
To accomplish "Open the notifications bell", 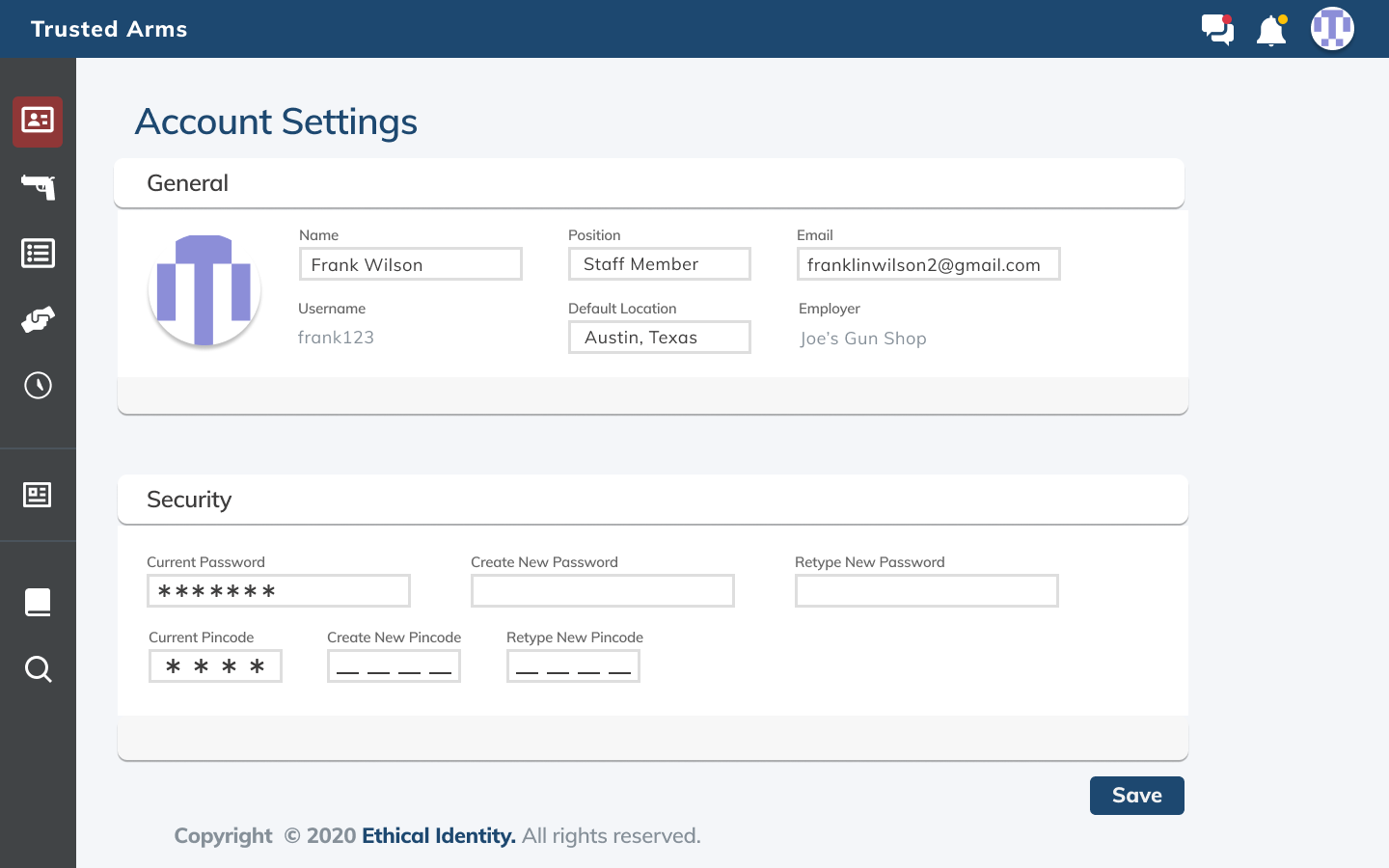I will 1271,30.
